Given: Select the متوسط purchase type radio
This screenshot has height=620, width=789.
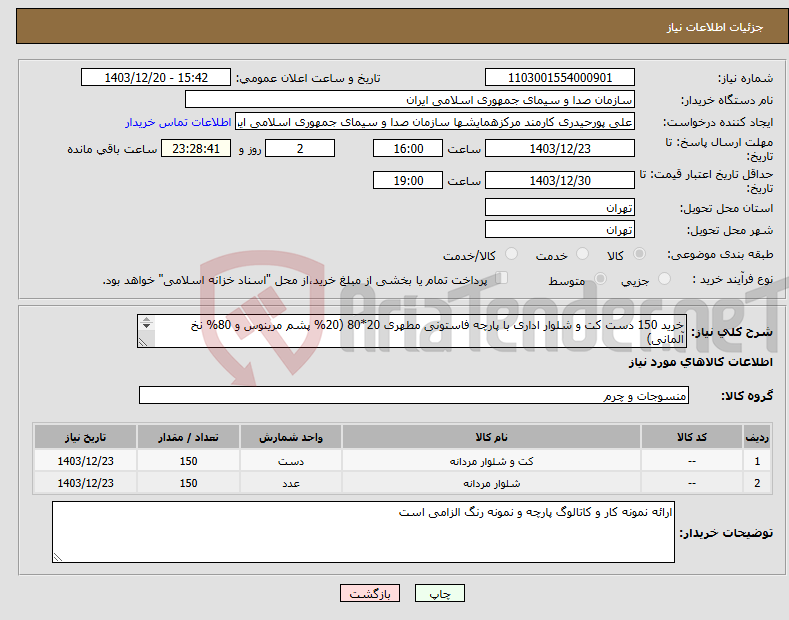Looking at the screenshot, I should [x=600, y=279].
